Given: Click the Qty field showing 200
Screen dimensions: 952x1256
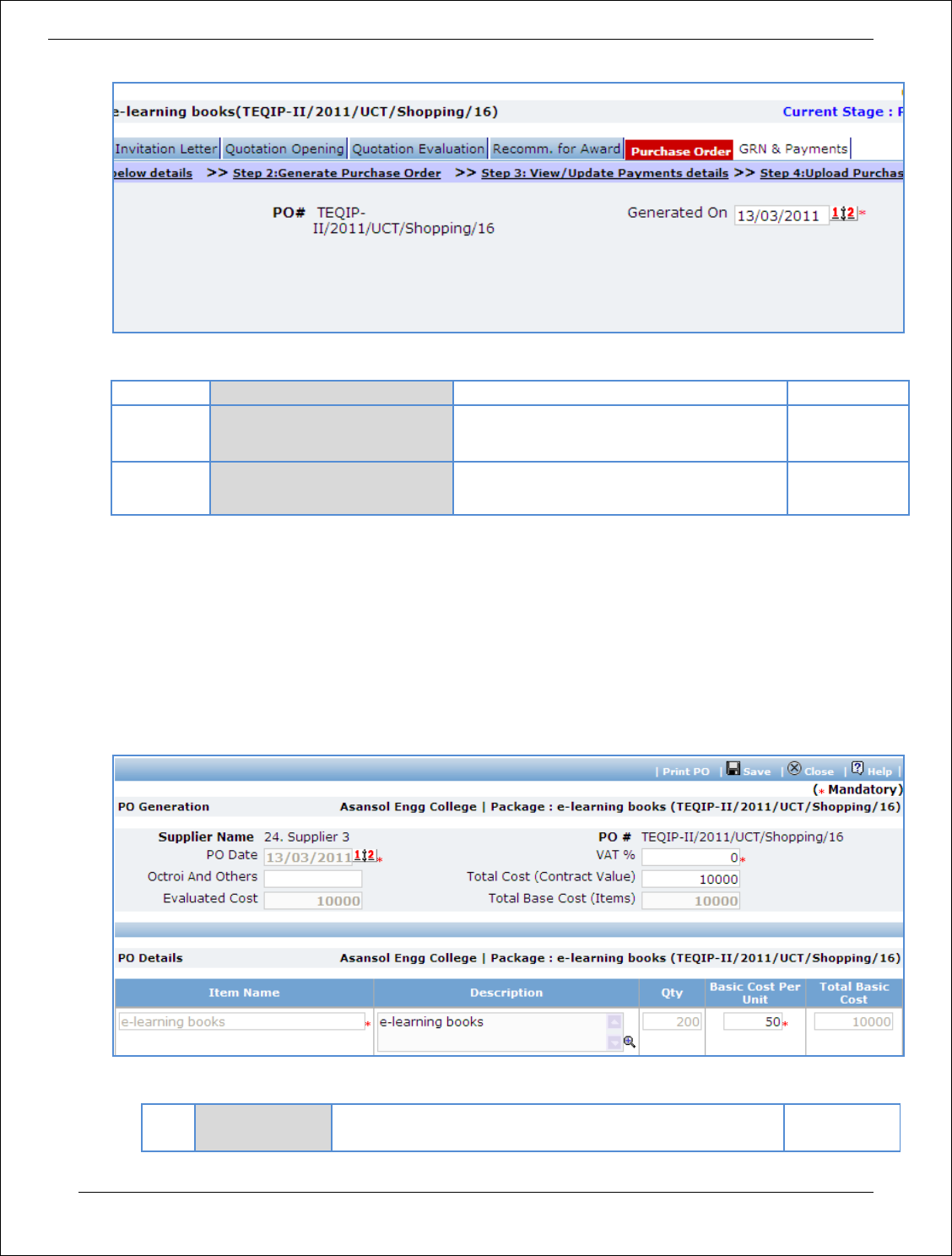Looking at the screenshot, I should (672, 1021).
